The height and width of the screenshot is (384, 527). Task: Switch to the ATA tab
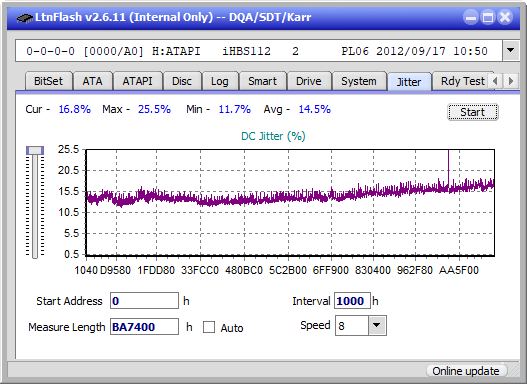92,81
